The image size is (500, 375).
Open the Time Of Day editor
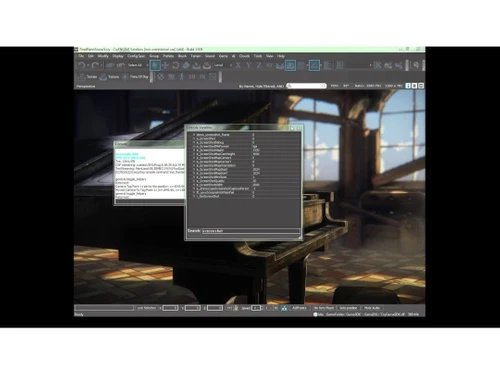pos(135,77)
